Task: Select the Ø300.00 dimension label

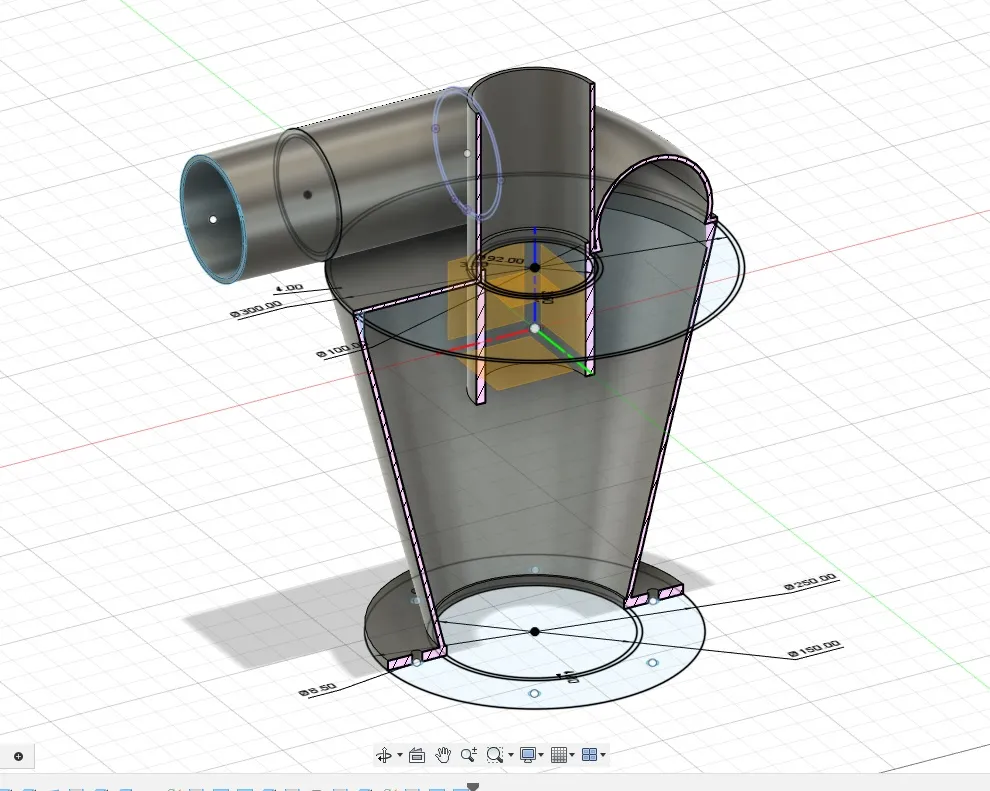Action: (x=252, y=306)
